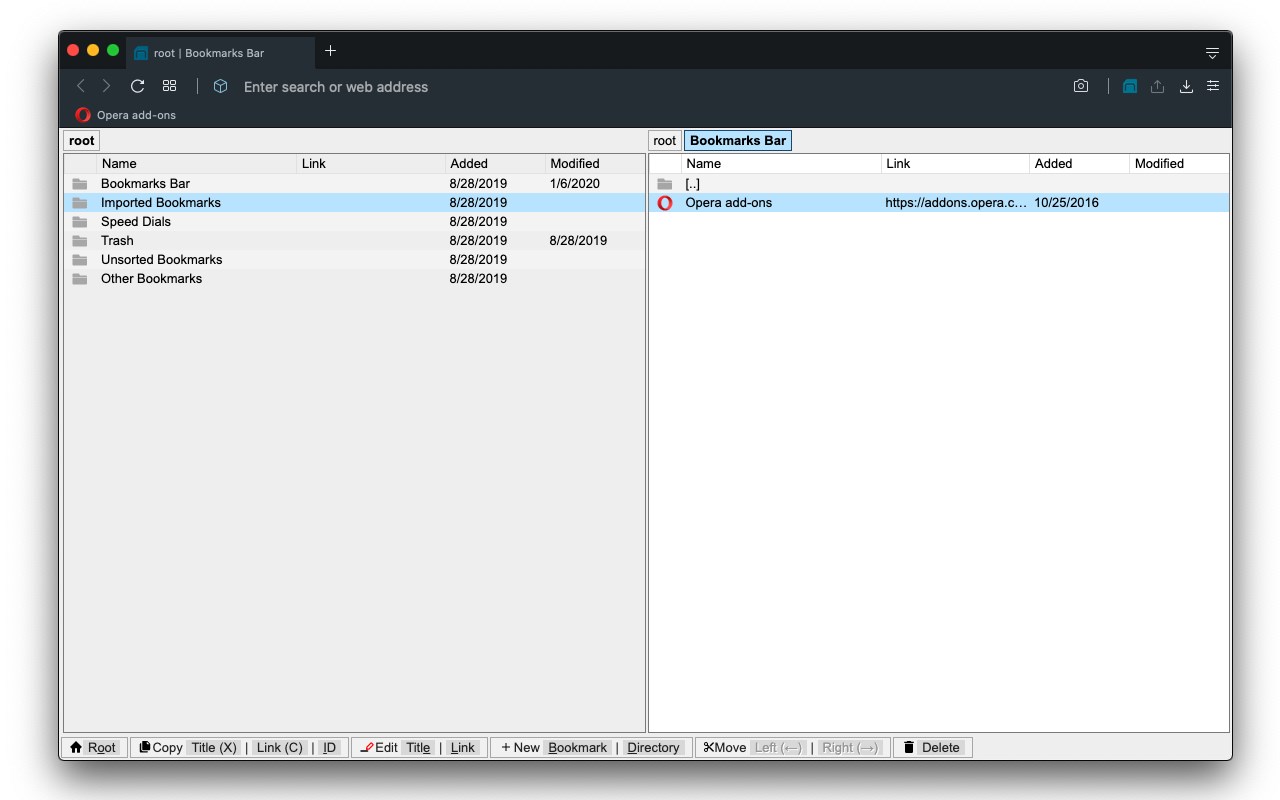Click the Imported Bookmarks folder icon
This screenshot has height=800, width=1280.
click(x=80, y=203)
